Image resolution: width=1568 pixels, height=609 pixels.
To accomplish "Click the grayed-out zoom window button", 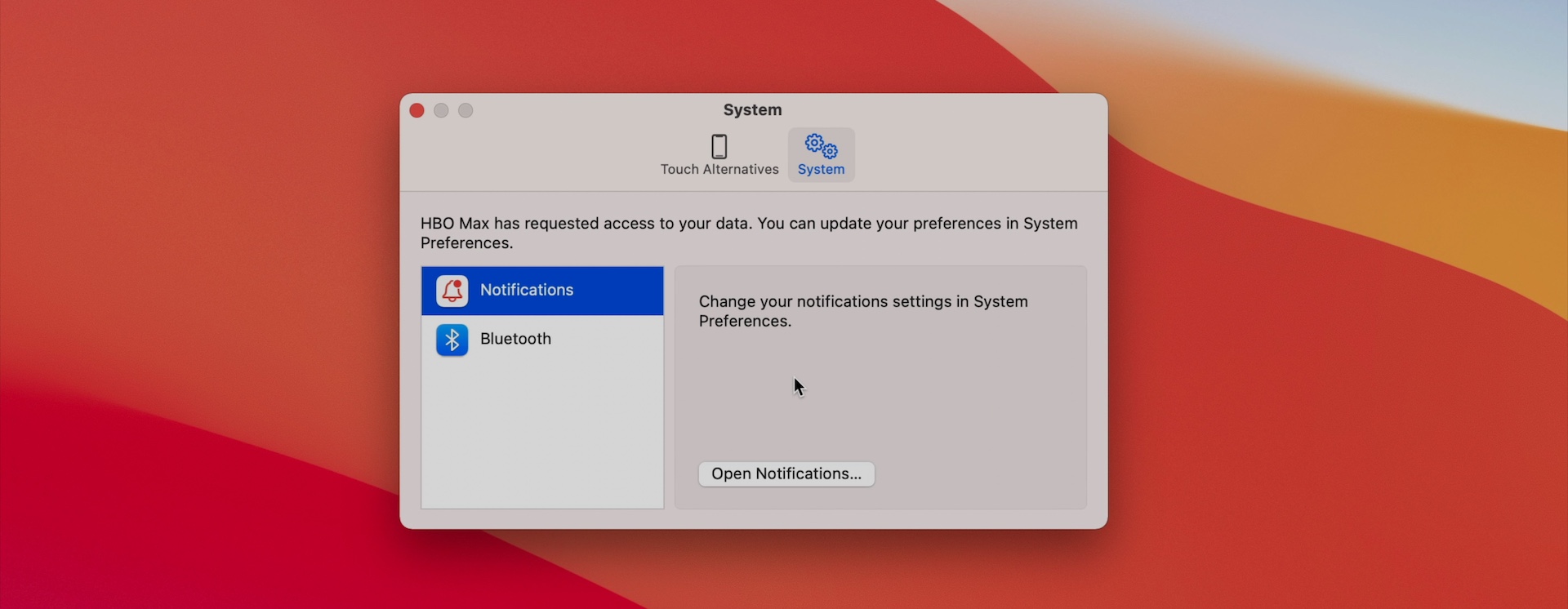I will [x=465, y=110].
